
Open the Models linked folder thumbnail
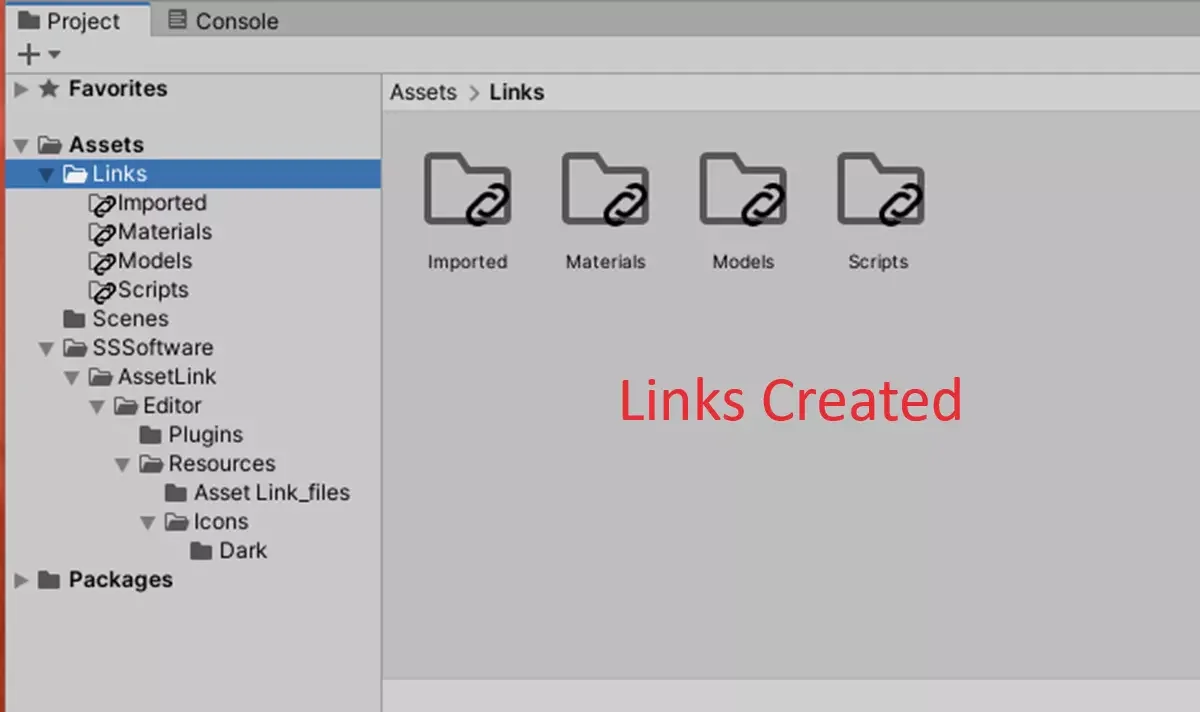(x=744, y=189)
